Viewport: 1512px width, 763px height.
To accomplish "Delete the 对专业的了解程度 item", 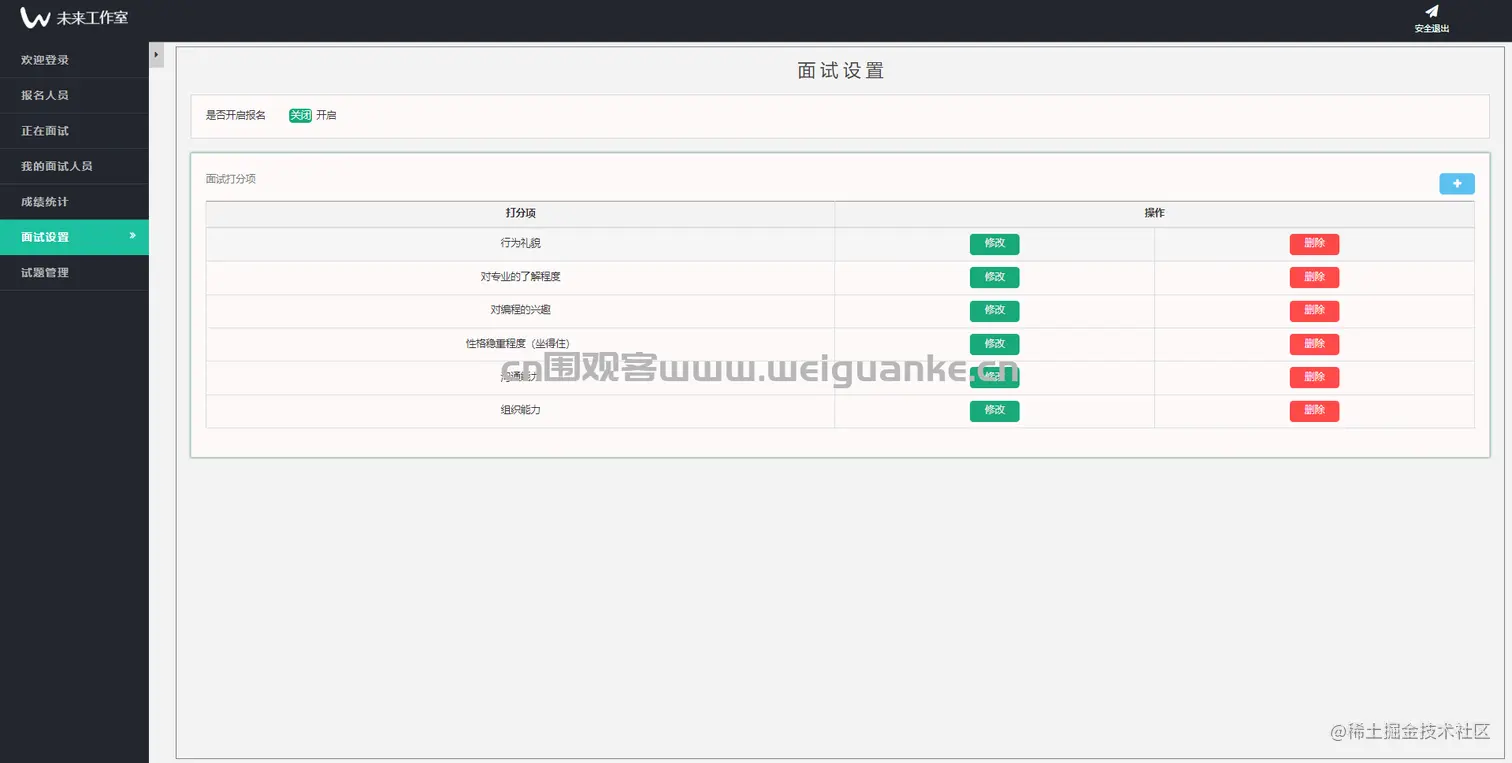I will [x=1314, y=277].
